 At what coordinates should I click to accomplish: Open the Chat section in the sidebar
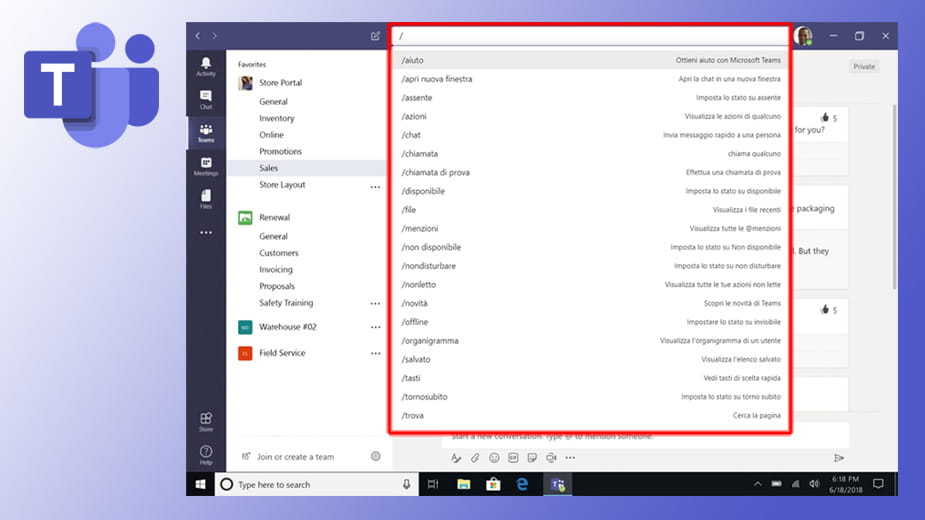[x=206, y=100]
